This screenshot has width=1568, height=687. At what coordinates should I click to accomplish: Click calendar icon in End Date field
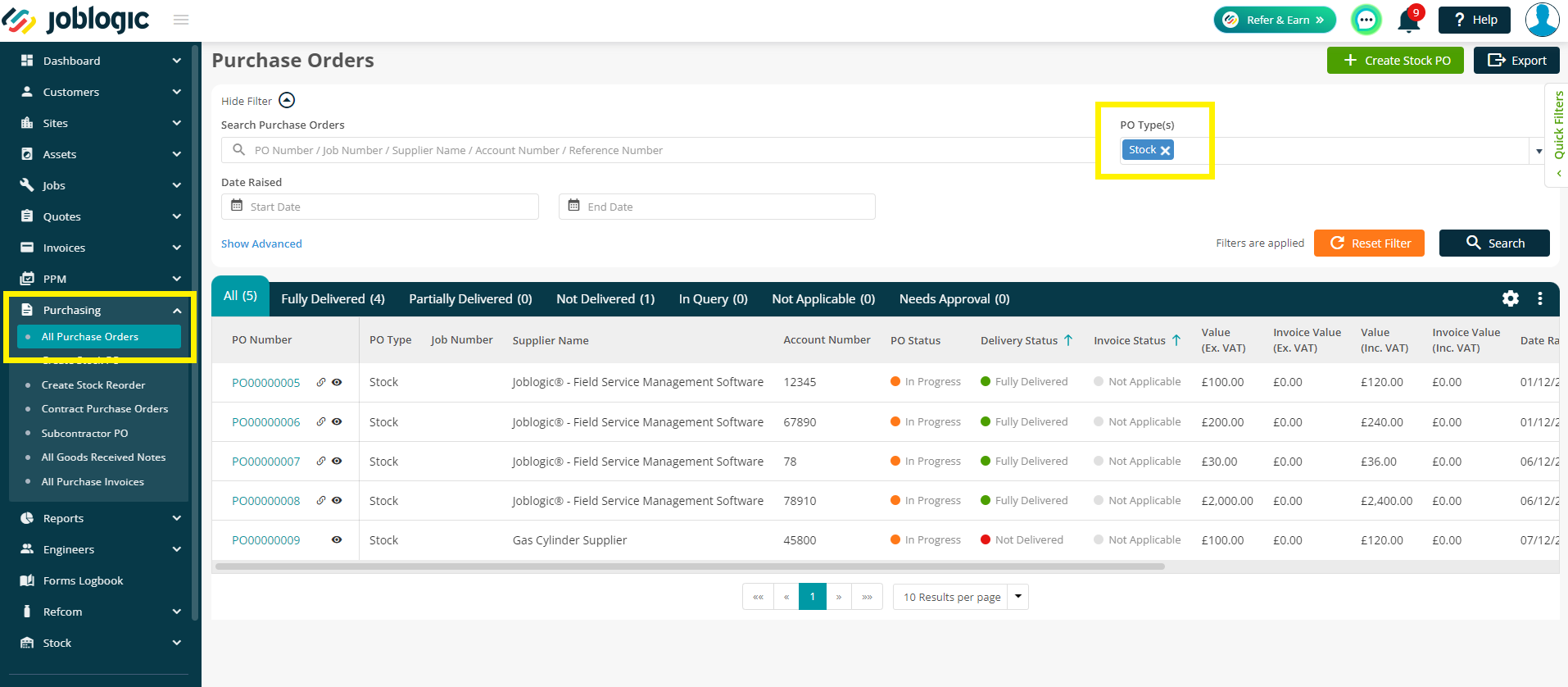[573, 206]
